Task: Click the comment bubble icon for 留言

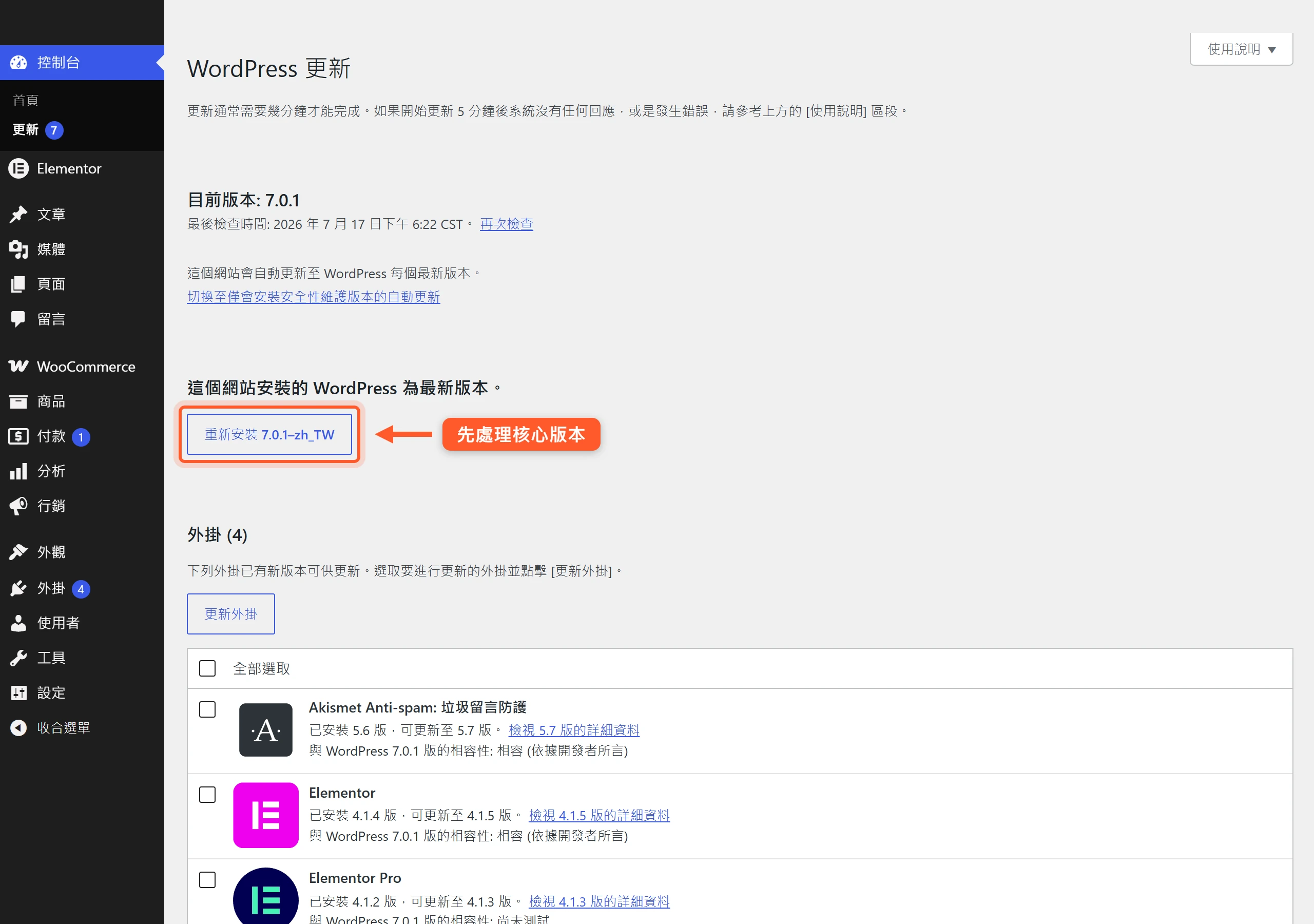Action: (x=18, y=319)
